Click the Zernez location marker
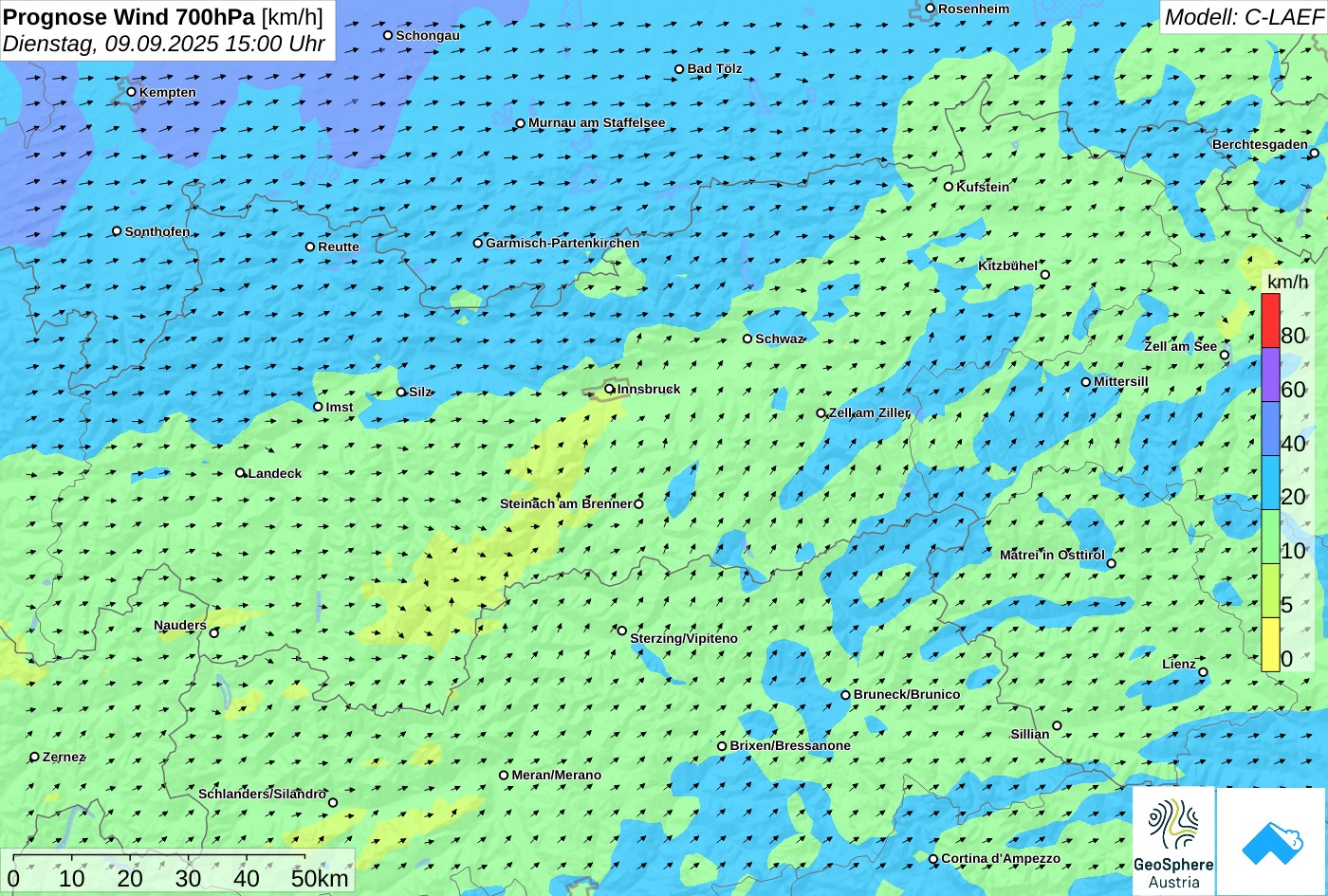1328x896 pixels. [x=35, y=757]
